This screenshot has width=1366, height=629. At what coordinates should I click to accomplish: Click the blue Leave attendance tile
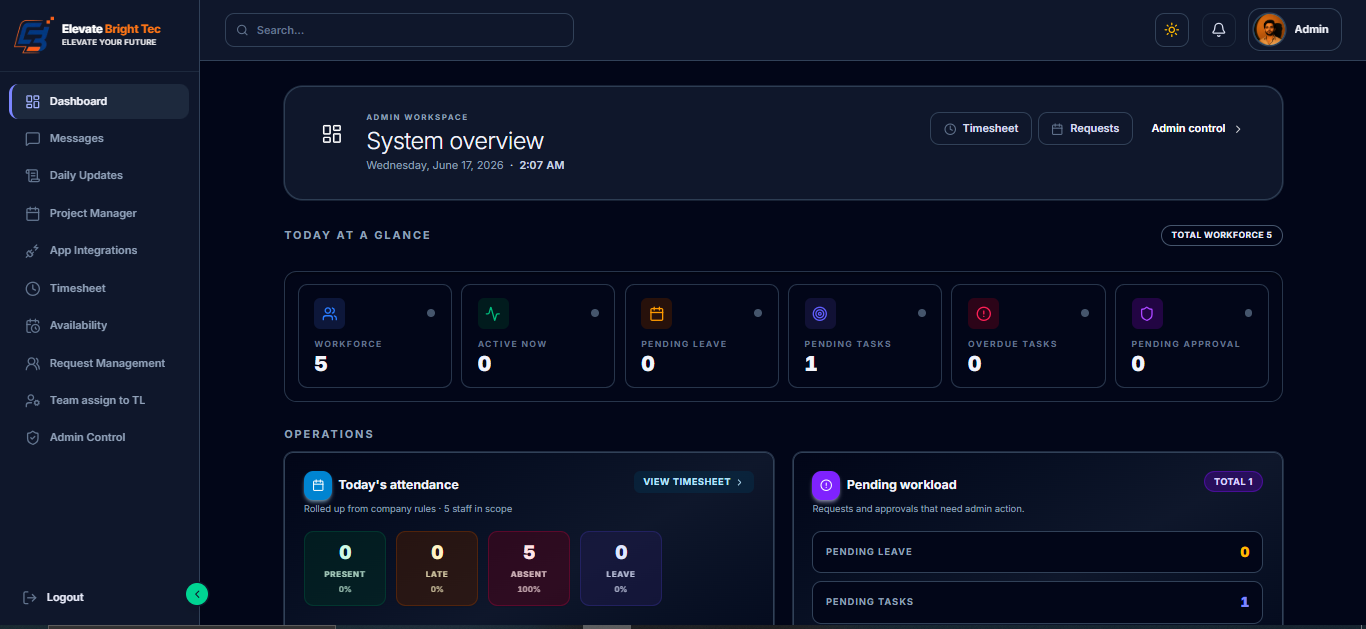click(x=621, y=568)
